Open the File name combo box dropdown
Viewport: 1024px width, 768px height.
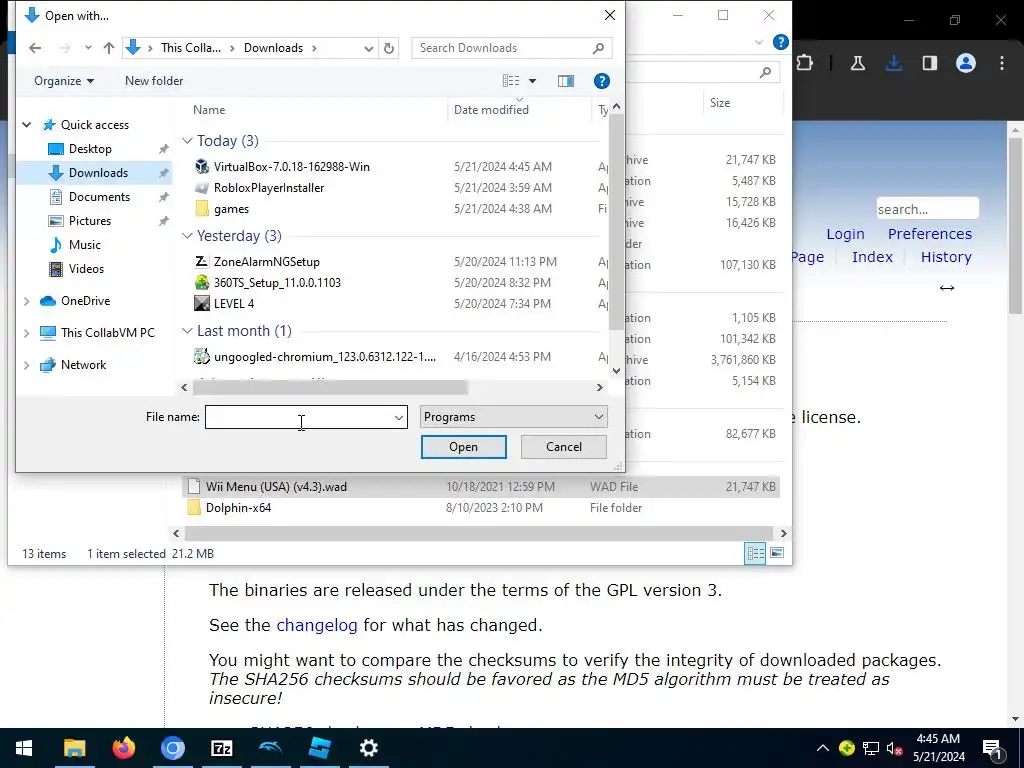(x=398, y=417)
